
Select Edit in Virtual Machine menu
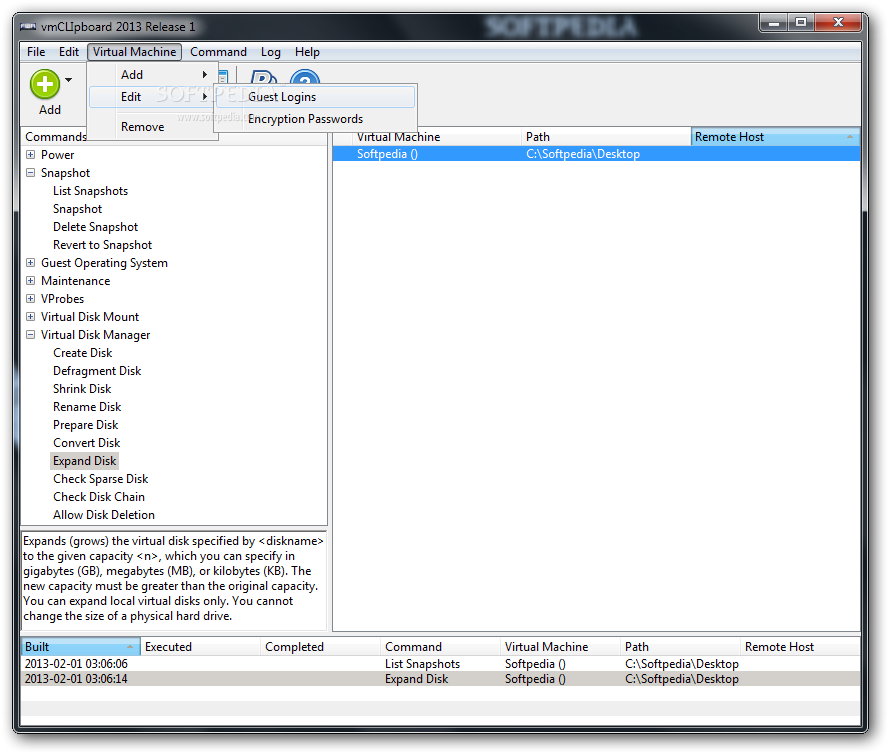tap(152, 97)
